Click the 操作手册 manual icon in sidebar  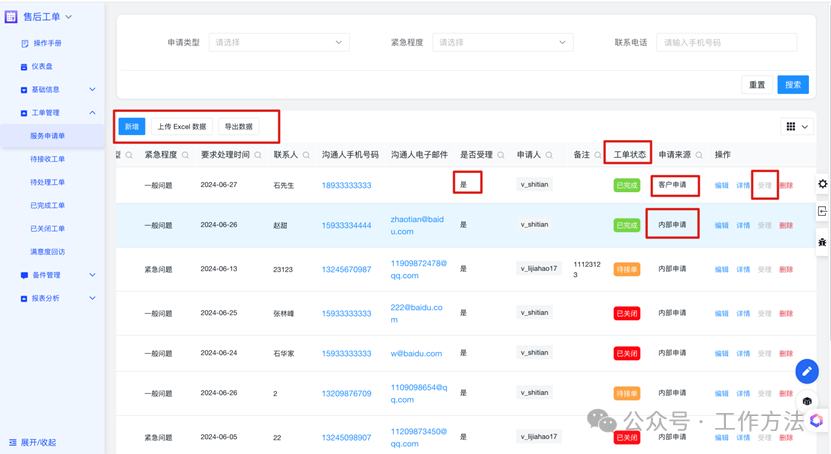[x=24, y=44]
